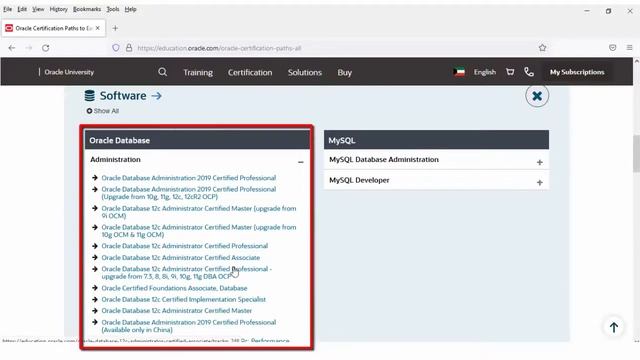Viewport: 640px width, 360px height.
Task: Open the Training navigation item
Action: coord(198,72)
